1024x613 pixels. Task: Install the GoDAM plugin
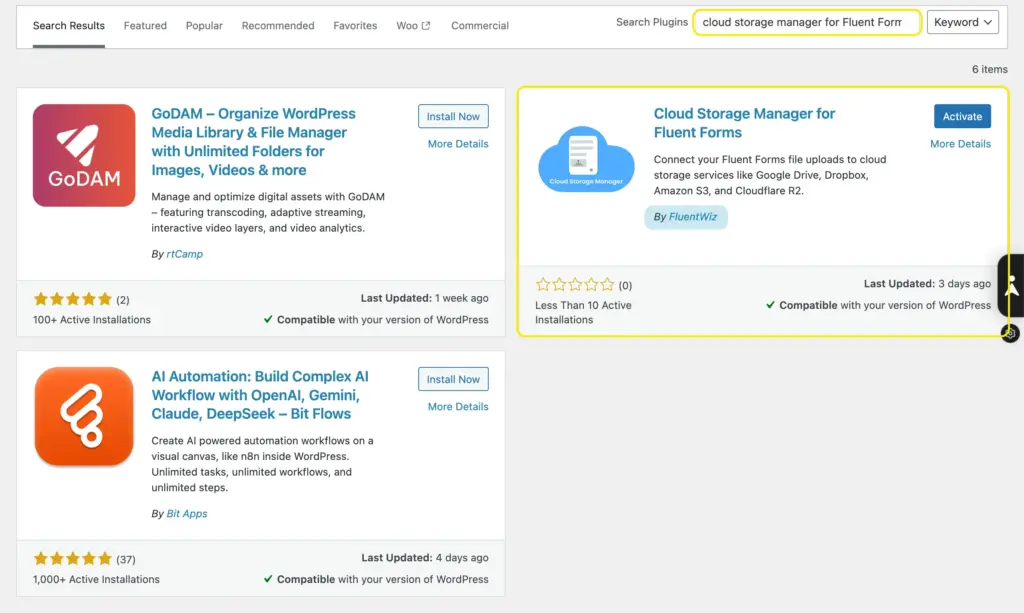[453, 116]
